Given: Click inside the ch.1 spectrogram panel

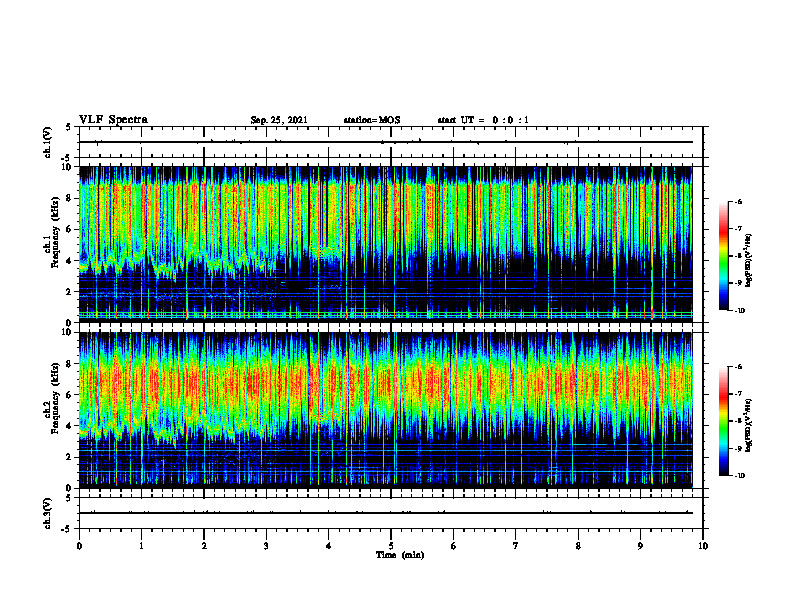Looking at the screenshot, I should pyautogui.click(x=386, y=244).
